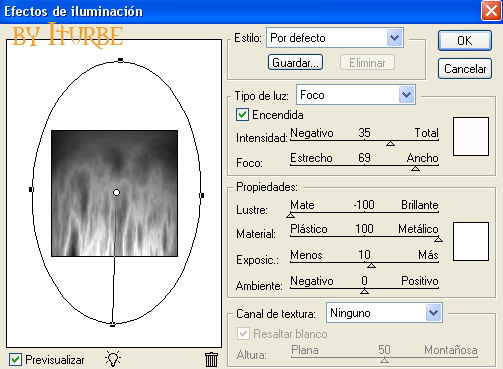This screenshot has width=503, height=369.
Task: Open the ambient color swatch beside Material
Action: coord(471,241)
